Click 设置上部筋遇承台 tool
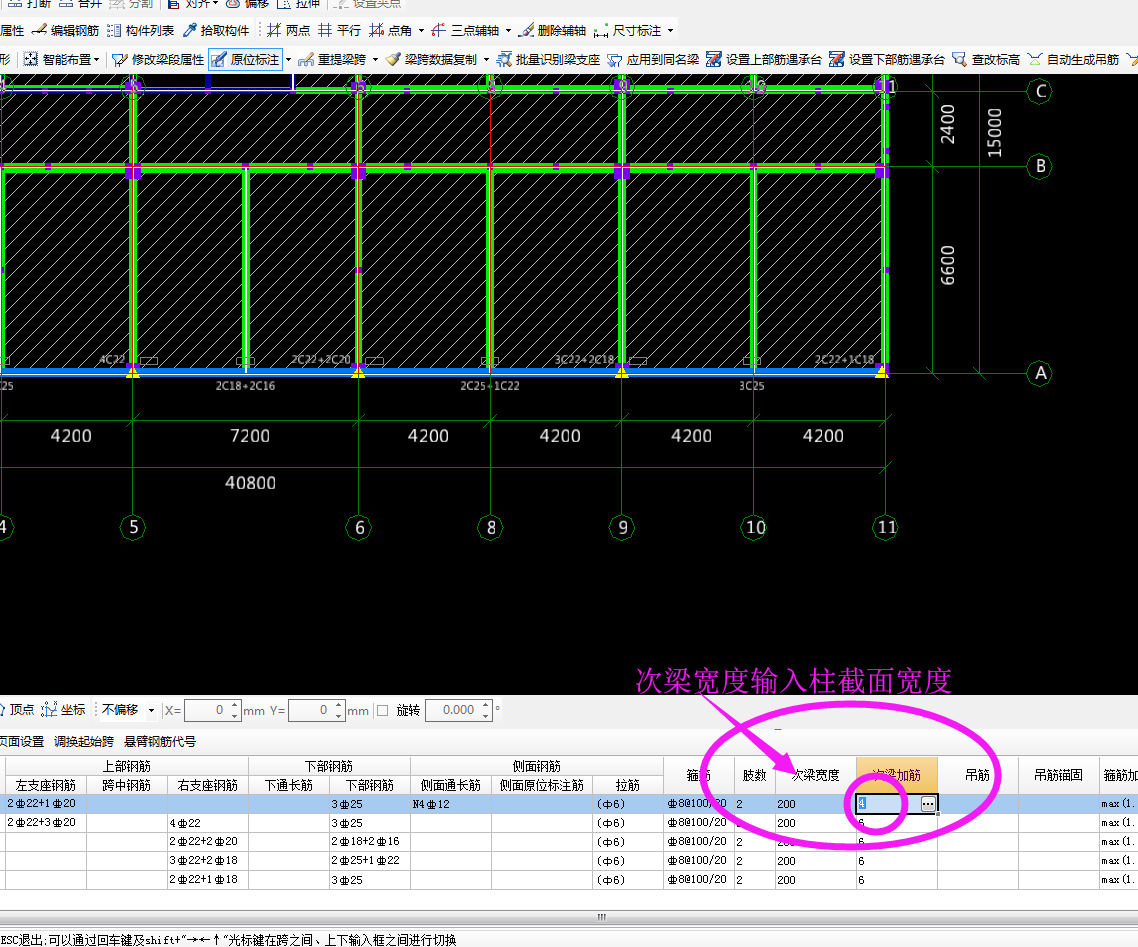This screenshot has height=947, width=1138. [x=764, y=60]
